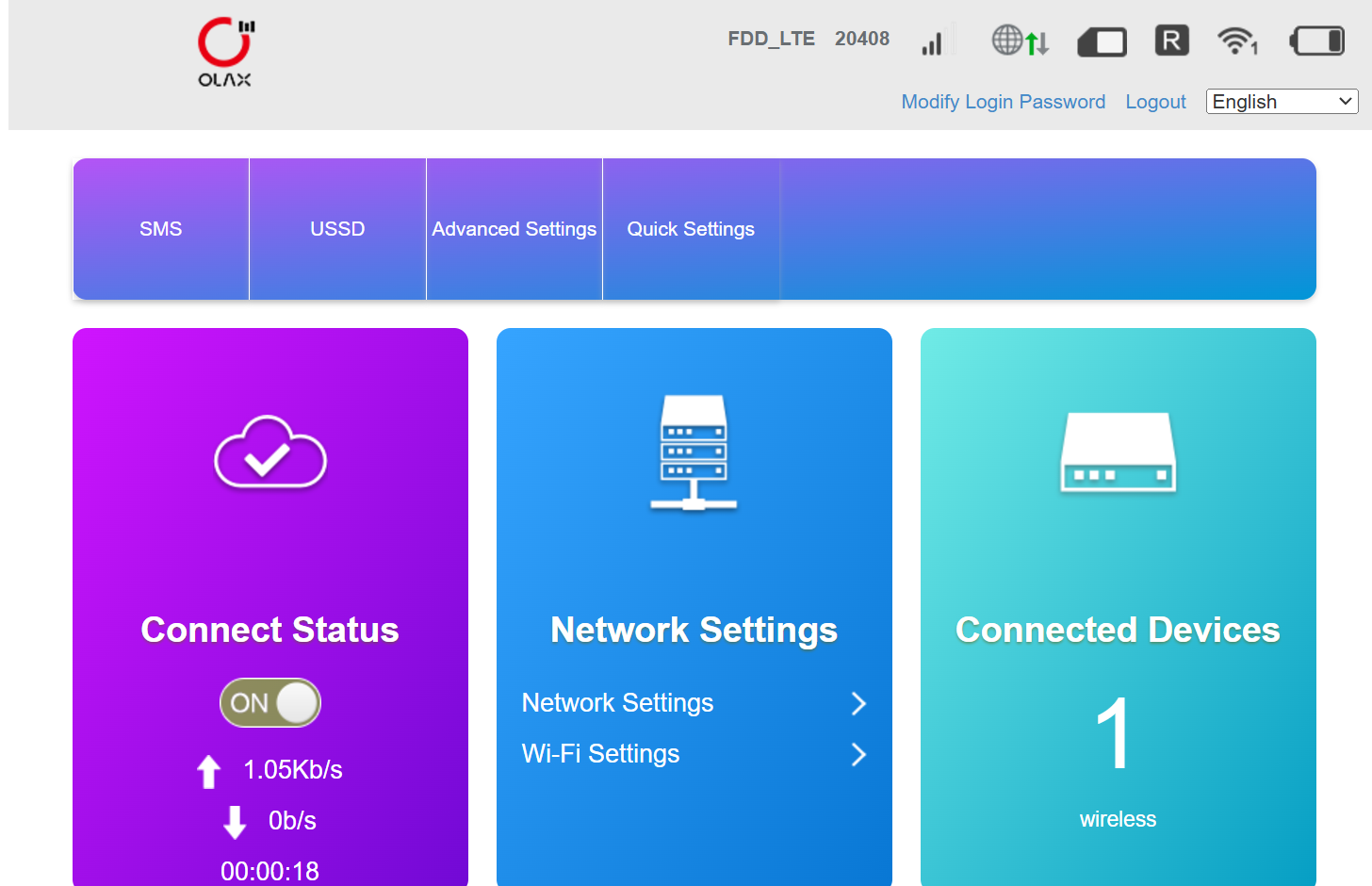Click the battery level icon

coord(1317,41)
